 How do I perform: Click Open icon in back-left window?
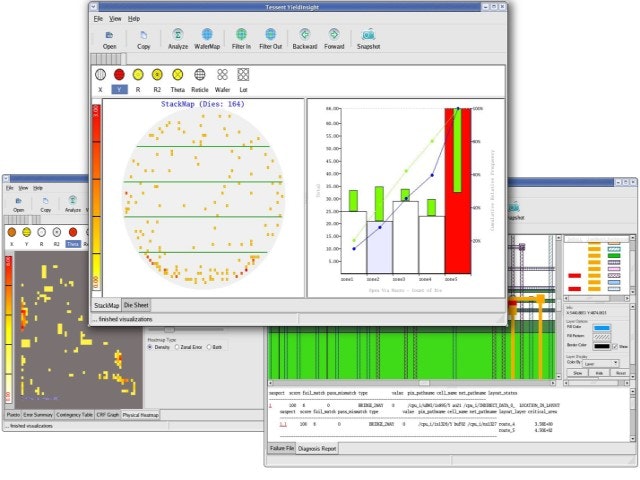[x=18, y=201]
